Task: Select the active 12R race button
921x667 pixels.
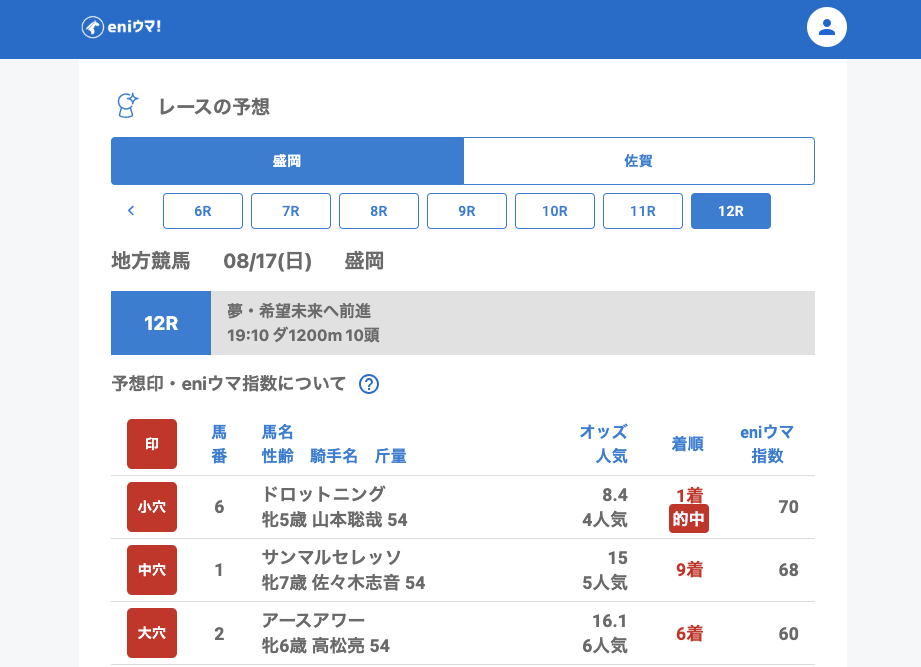Action: click(x=731, y=211)
